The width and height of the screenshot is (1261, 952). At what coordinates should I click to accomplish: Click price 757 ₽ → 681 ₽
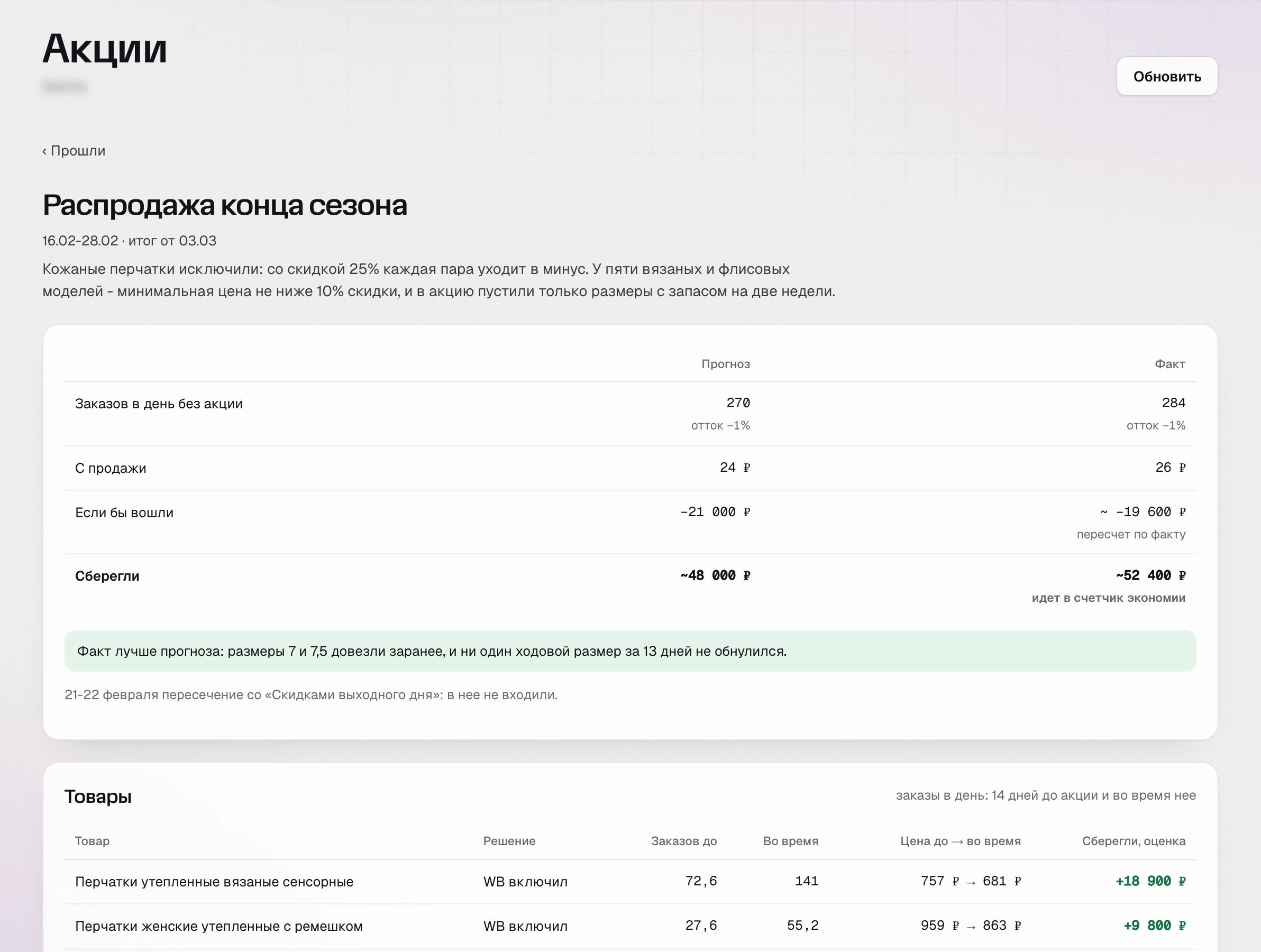pos(970,881)
